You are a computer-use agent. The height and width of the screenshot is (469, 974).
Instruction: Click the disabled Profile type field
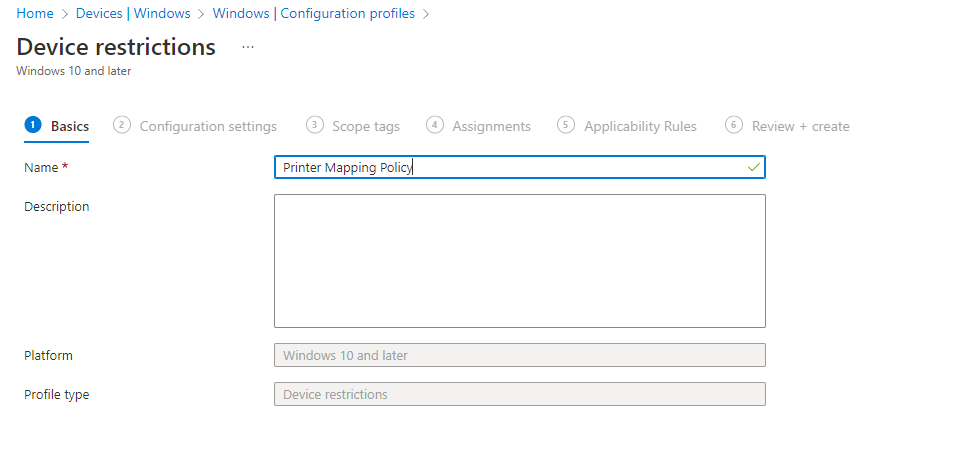[519, 394]
